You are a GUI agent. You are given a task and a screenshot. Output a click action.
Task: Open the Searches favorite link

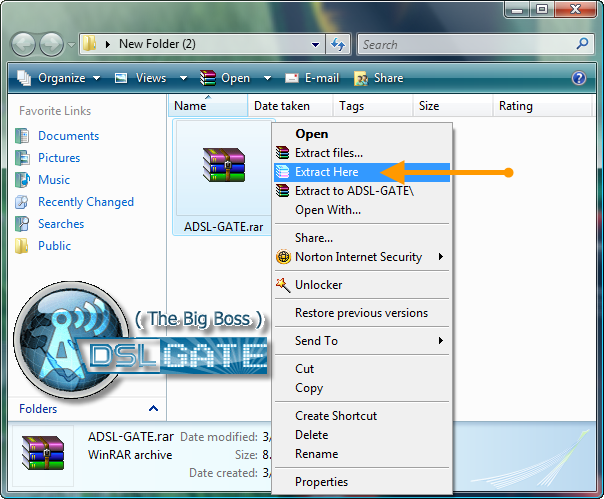point(61,224)
